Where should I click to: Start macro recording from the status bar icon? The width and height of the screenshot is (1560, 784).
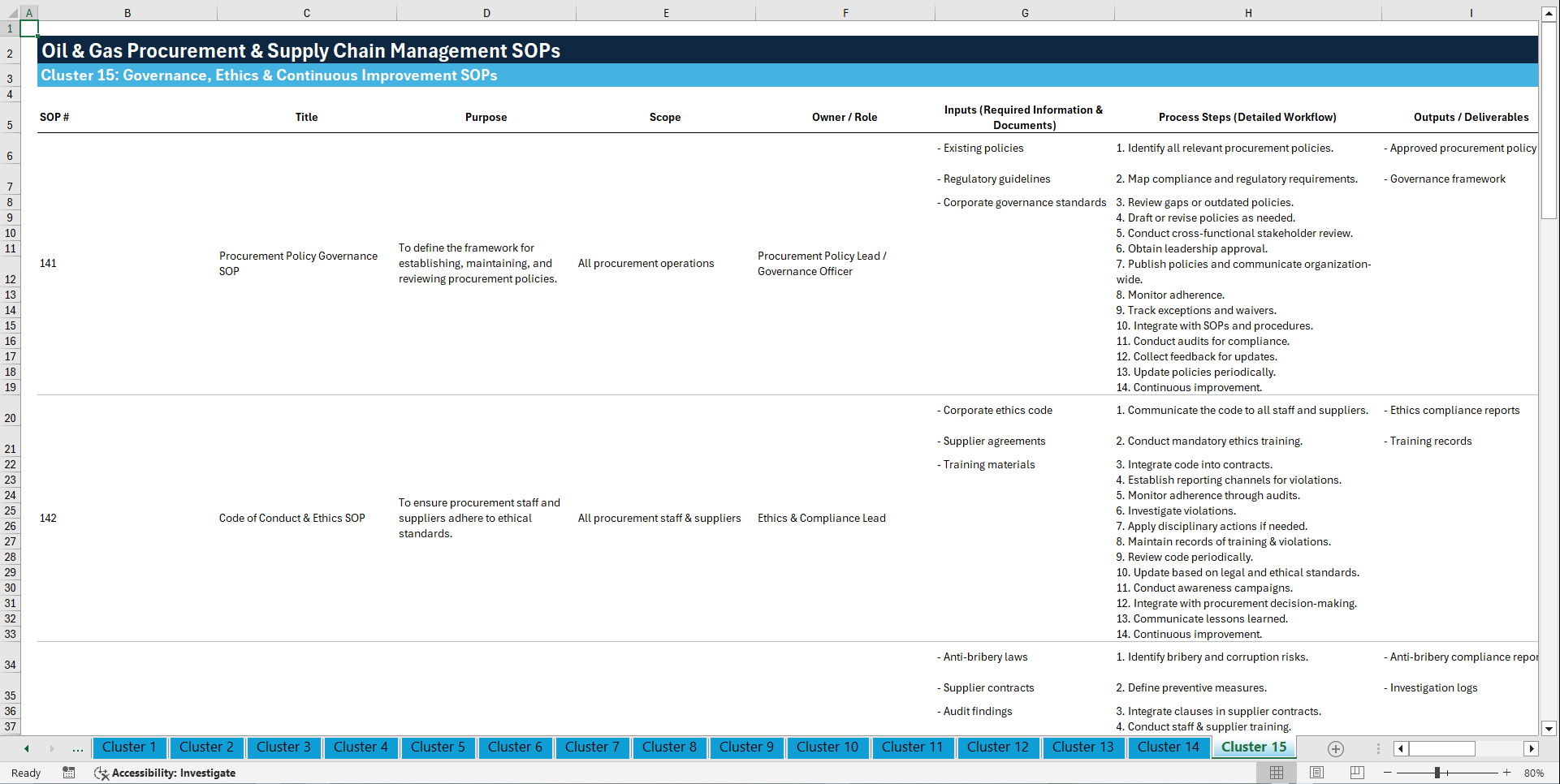[69, 773]
